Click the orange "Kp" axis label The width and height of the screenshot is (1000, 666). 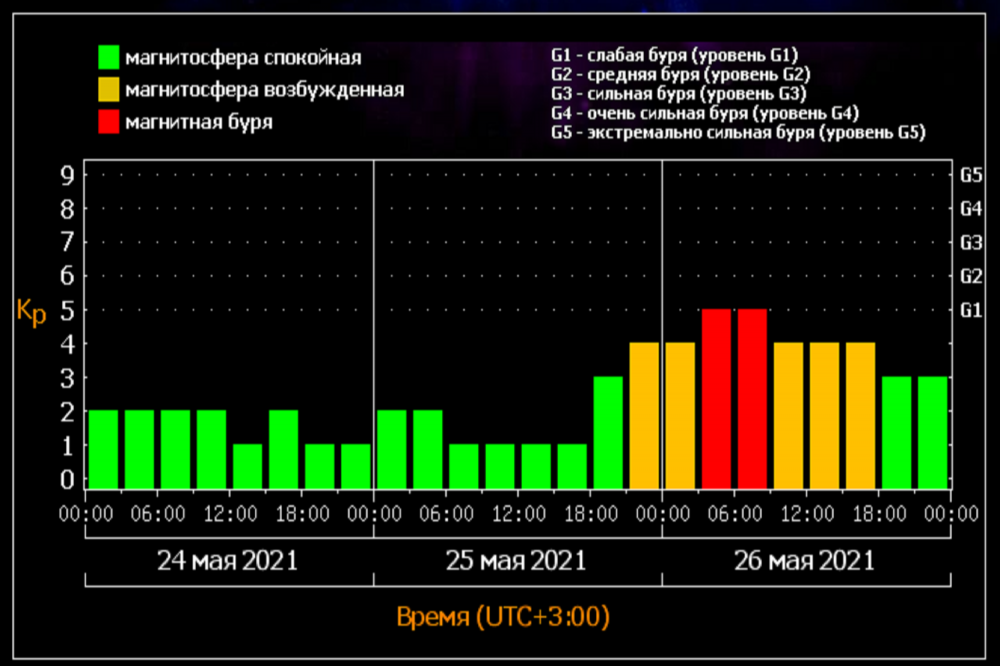point(28,312)
